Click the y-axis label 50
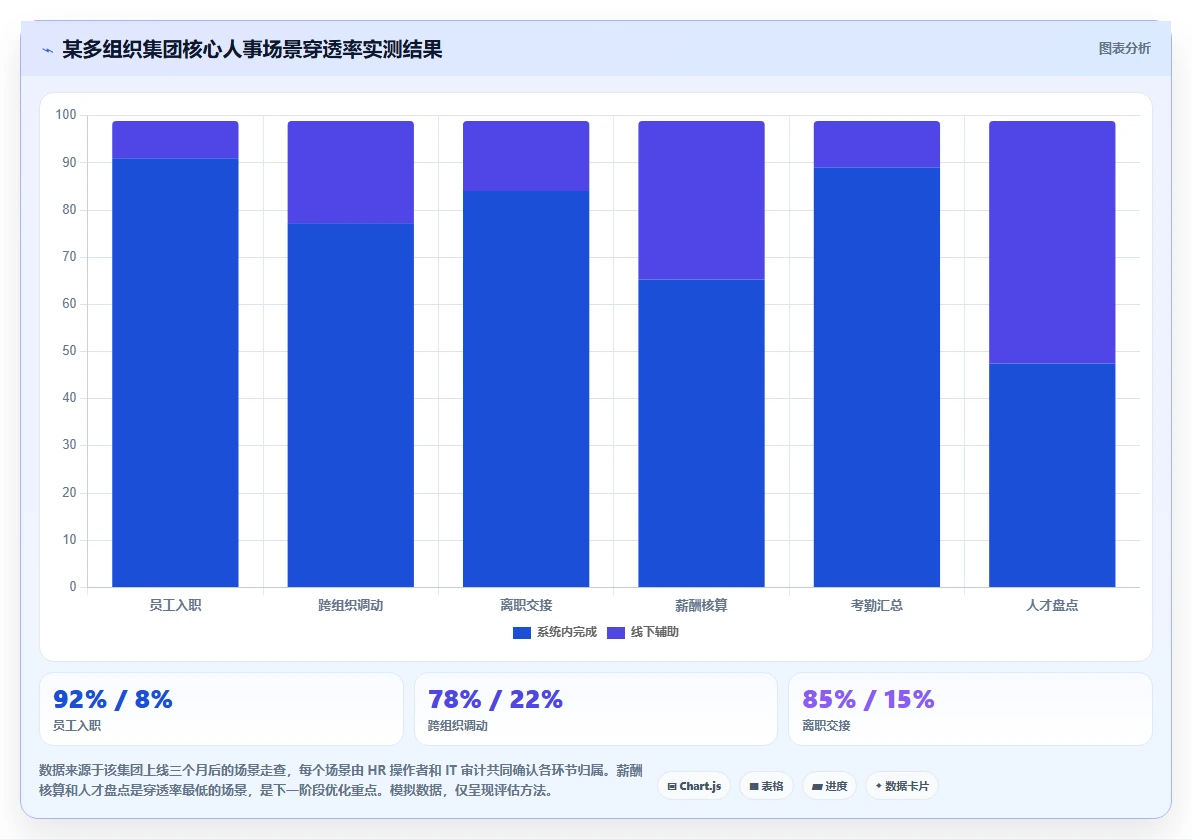This screenshot has width=1192, height=840. point(69,351)
